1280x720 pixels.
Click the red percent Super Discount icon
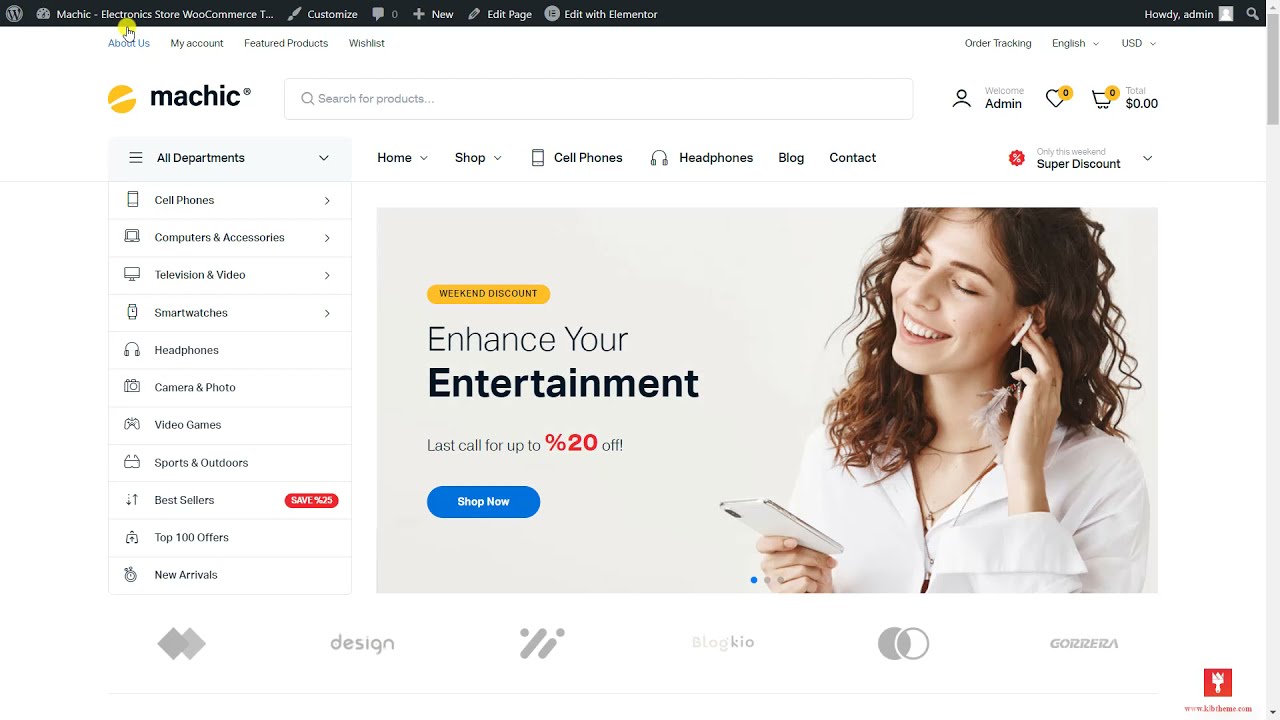coord(1016,158)
